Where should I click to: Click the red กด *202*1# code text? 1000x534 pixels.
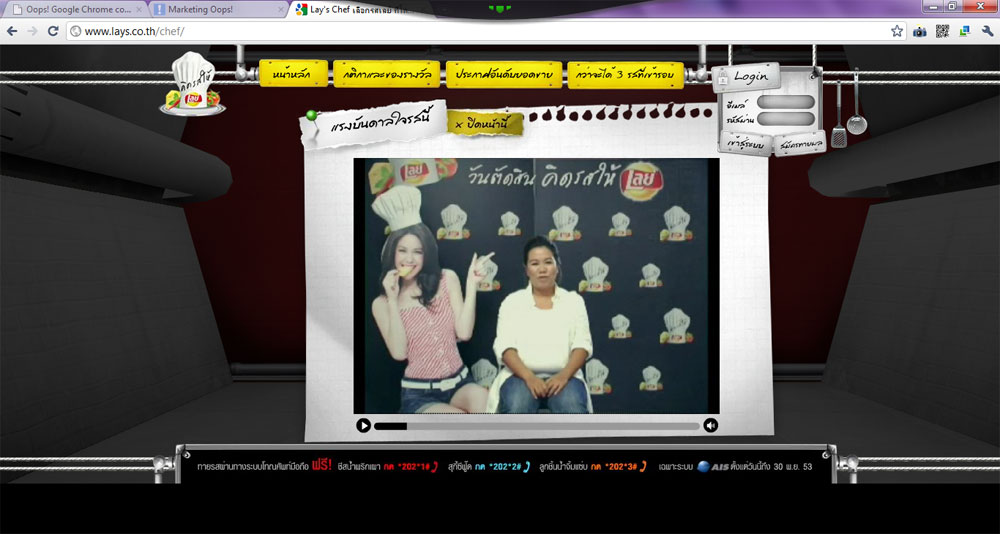pos(406,466)
